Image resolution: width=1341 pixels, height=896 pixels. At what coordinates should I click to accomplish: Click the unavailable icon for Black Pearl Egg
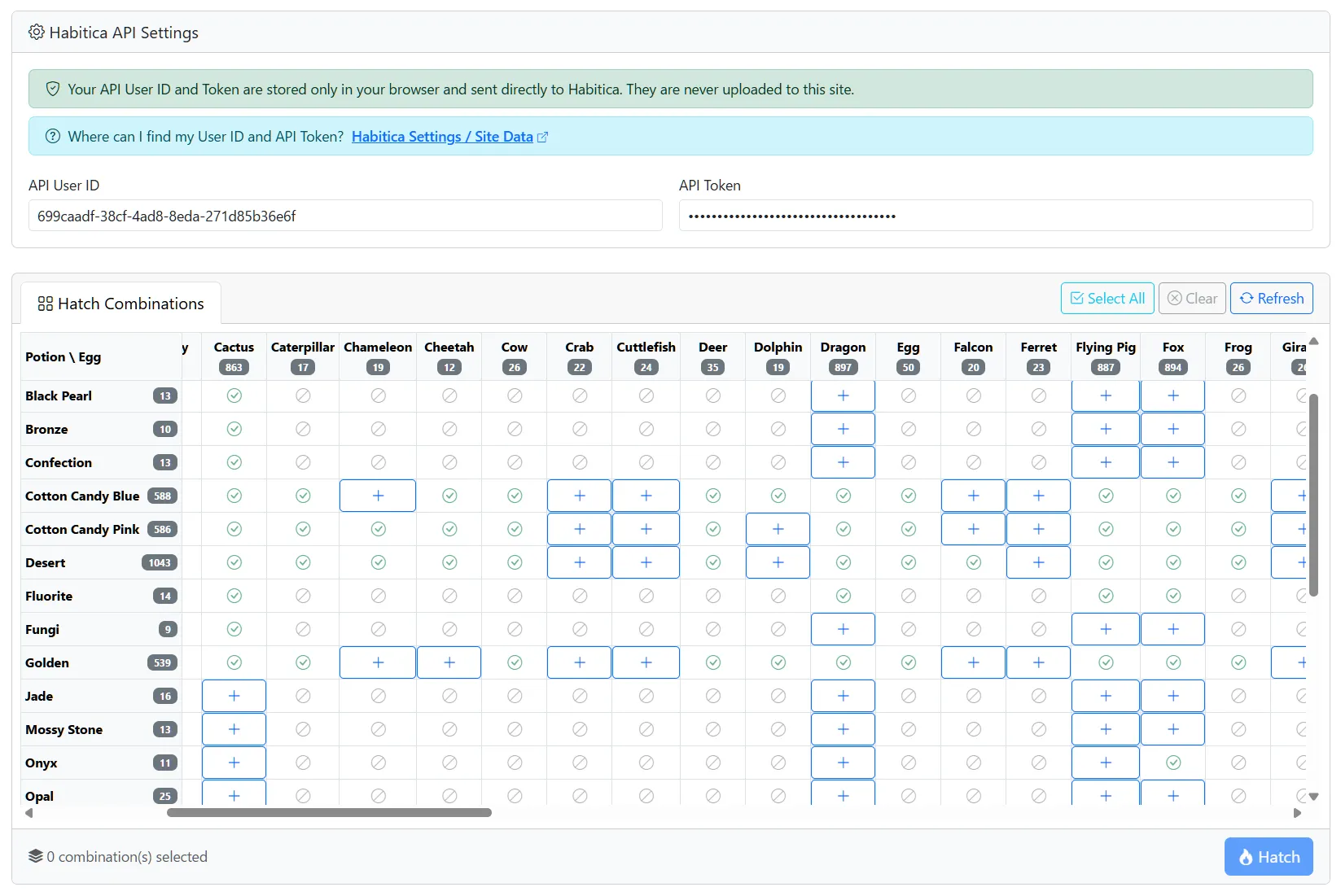pos(909,396)
